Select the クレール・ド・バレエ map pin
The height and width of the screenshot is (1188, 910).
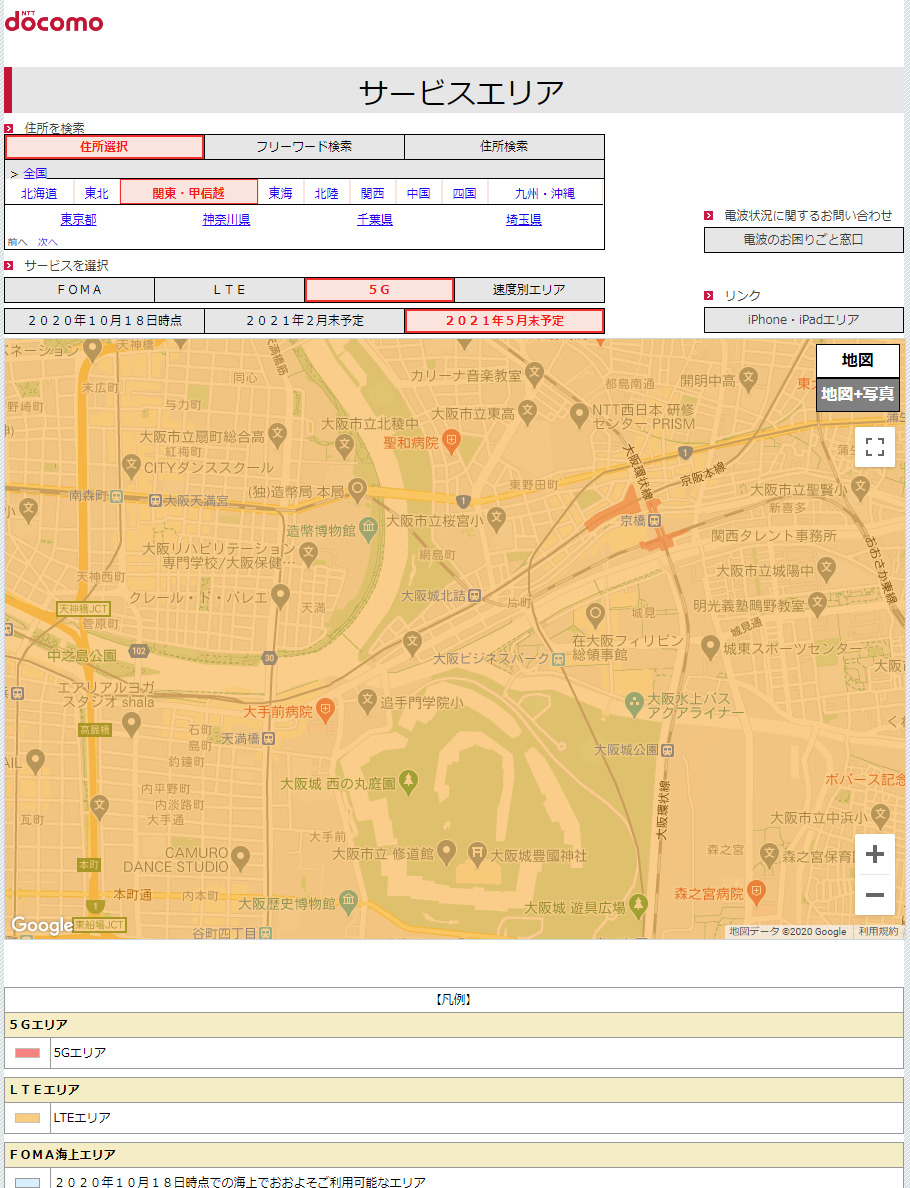280,596
